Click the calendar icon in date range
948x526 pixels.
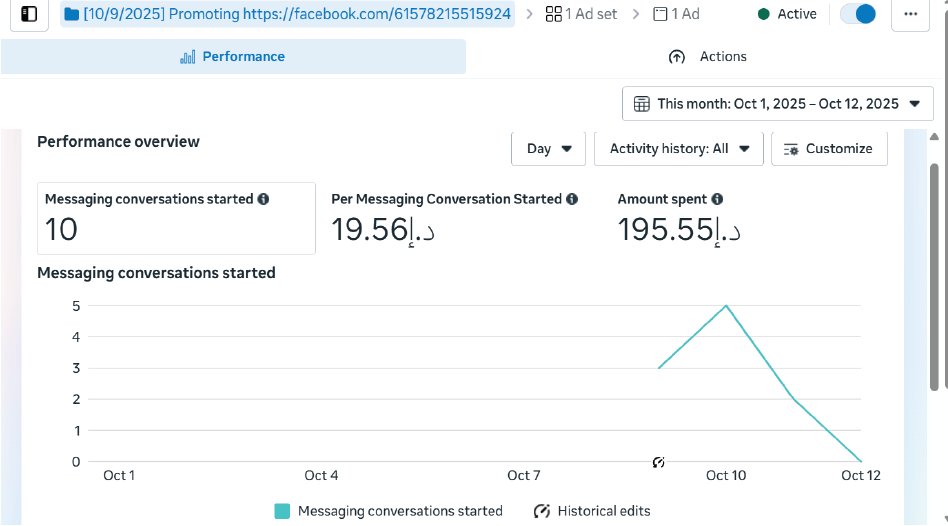[642, 104]
